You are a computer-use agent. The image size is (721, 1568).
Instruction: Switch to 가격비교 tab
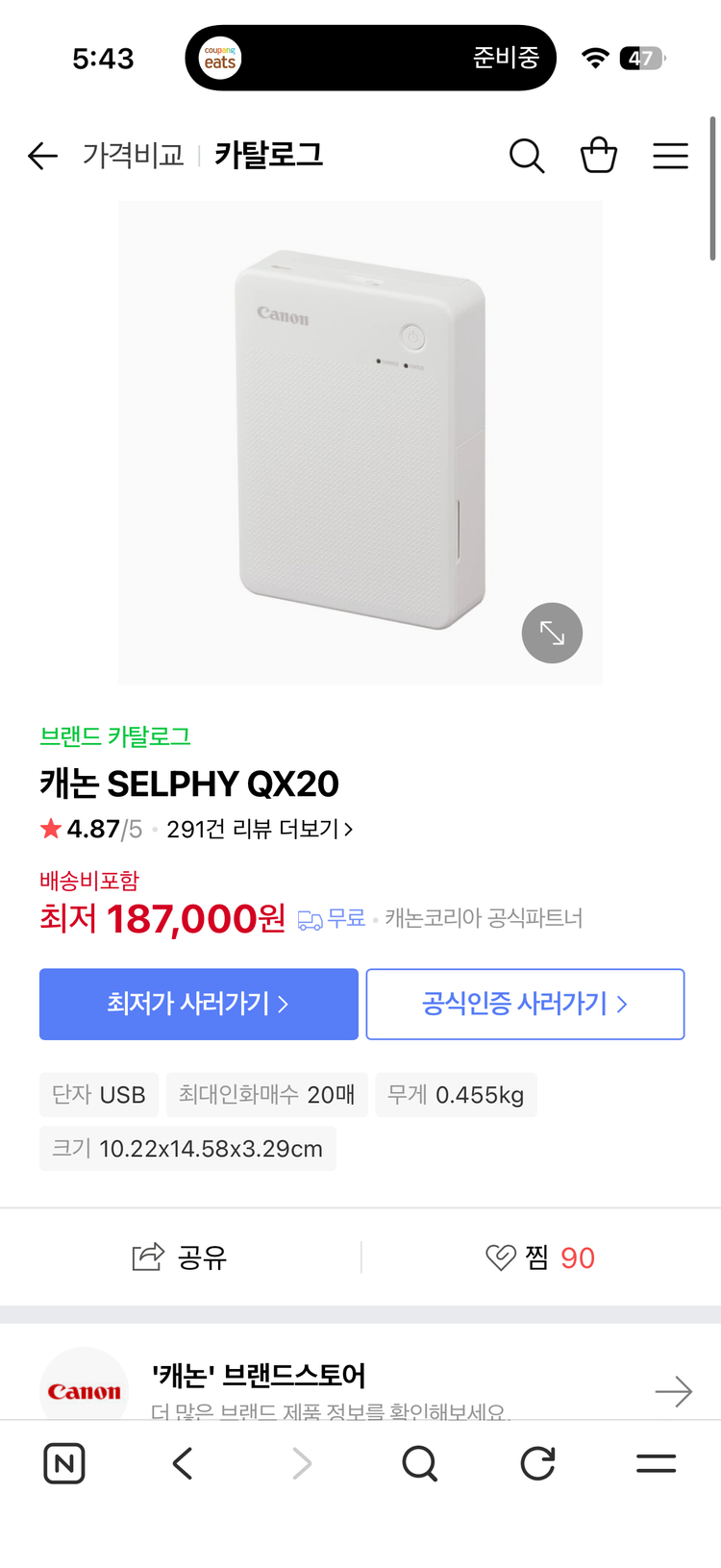click(x=133, y=156)
